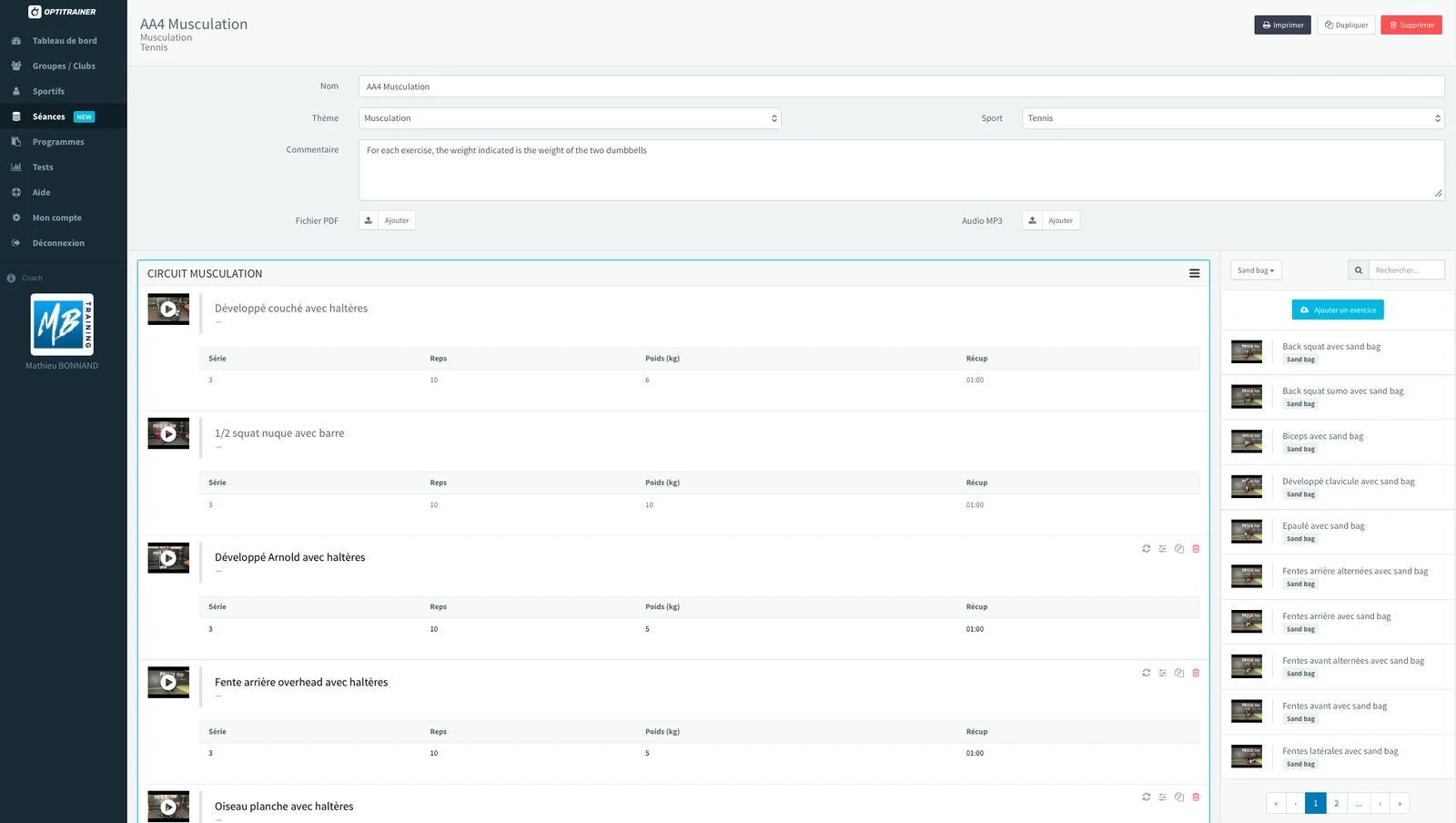Viewport: 1456px width, 823px height.
Task: Select Séances in the sidebar
Action: click(64, 117)
